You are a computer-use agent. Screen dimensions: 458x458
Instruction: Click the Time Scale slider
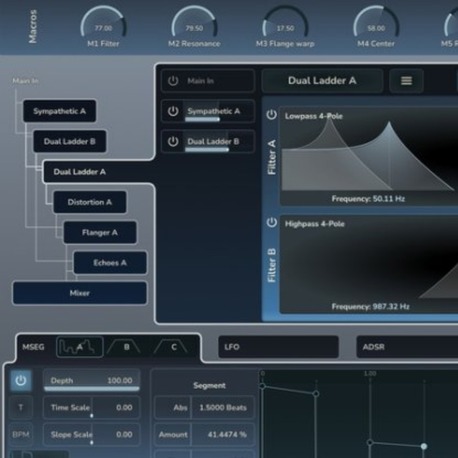[x=92, y=407]
